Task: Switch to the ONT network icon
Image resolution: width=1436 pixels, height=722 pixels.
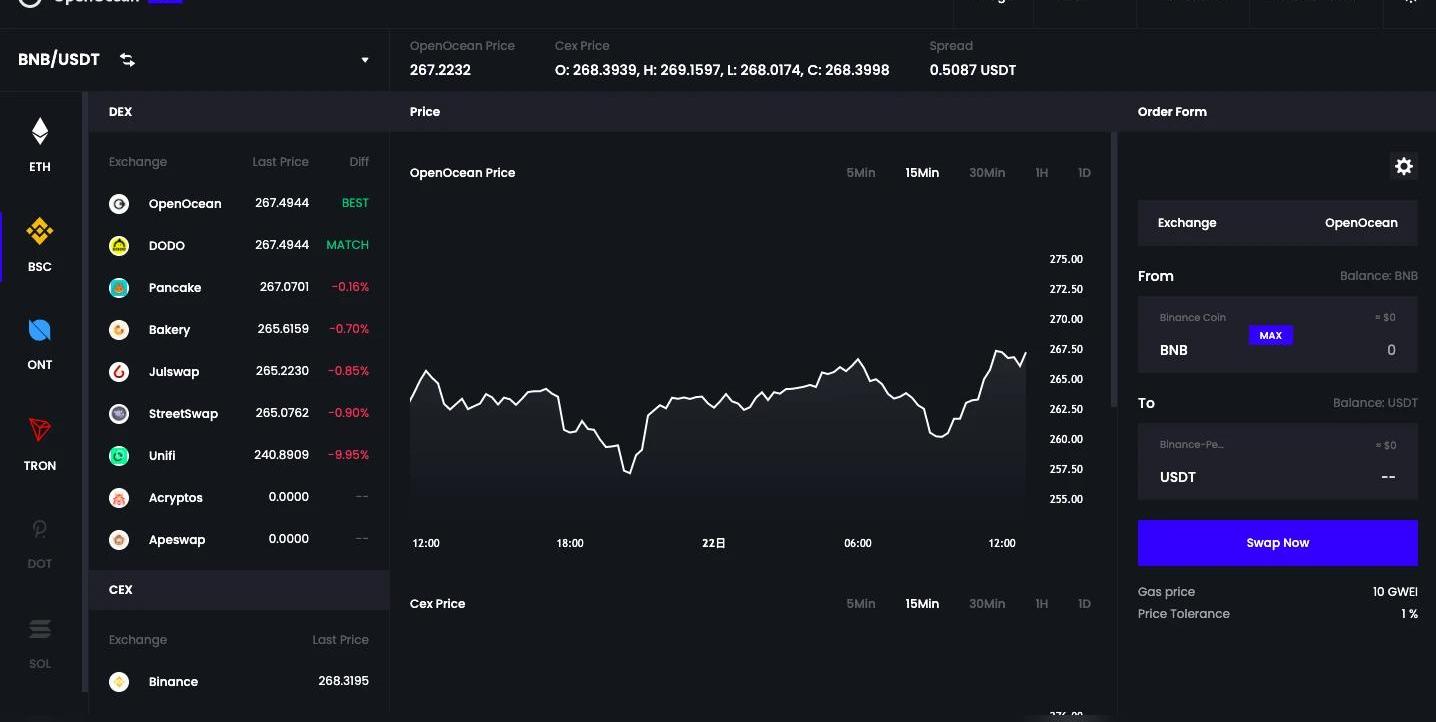Action: click(x=39, y=331)
